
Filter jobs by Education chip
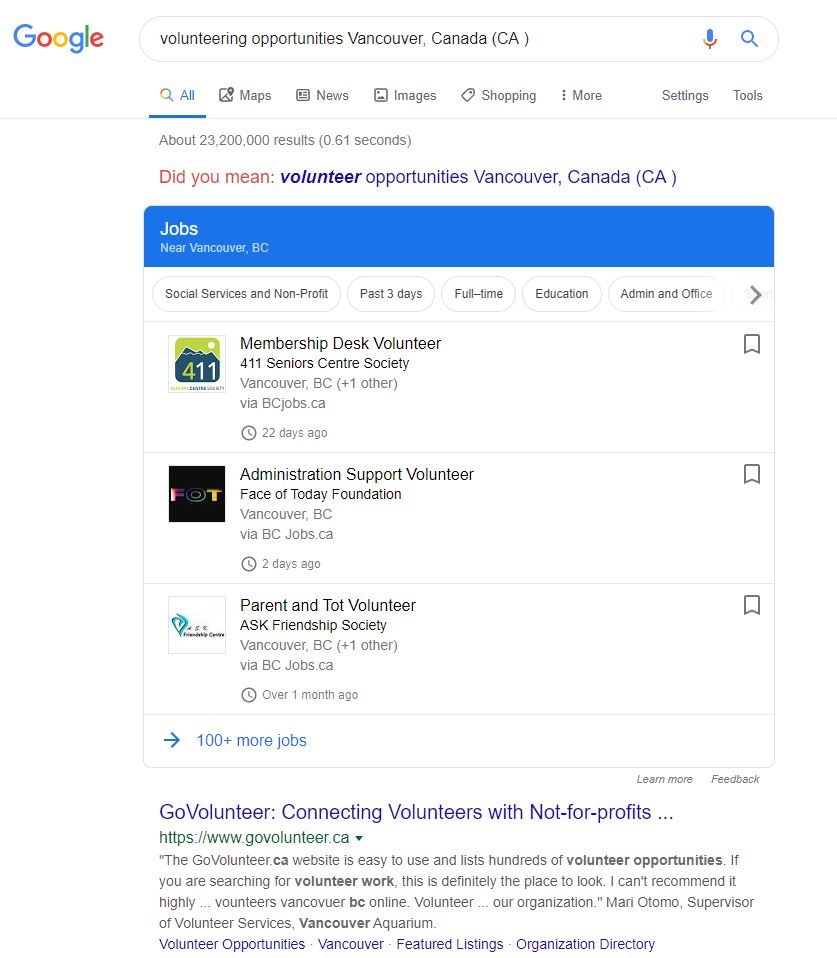click(x=561, y=294)
